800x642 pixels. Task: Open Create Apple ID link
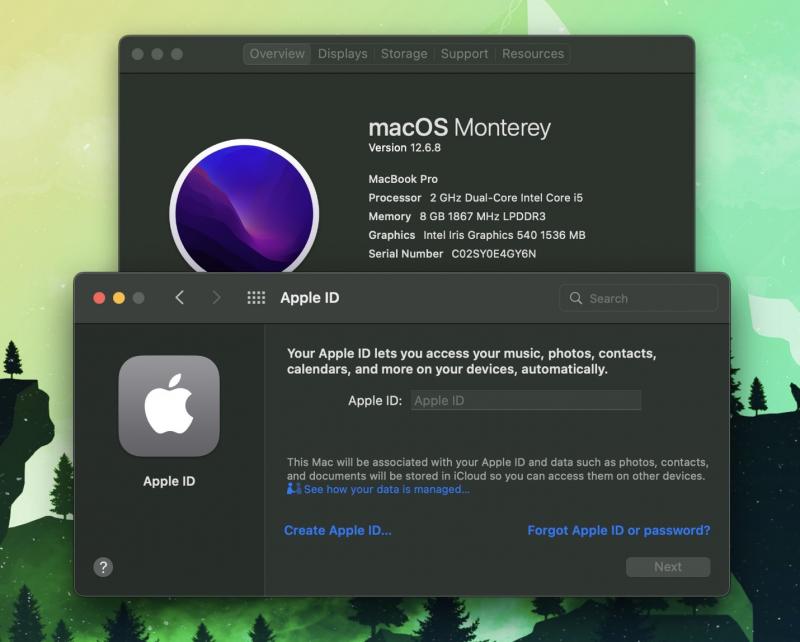[338, 530]
